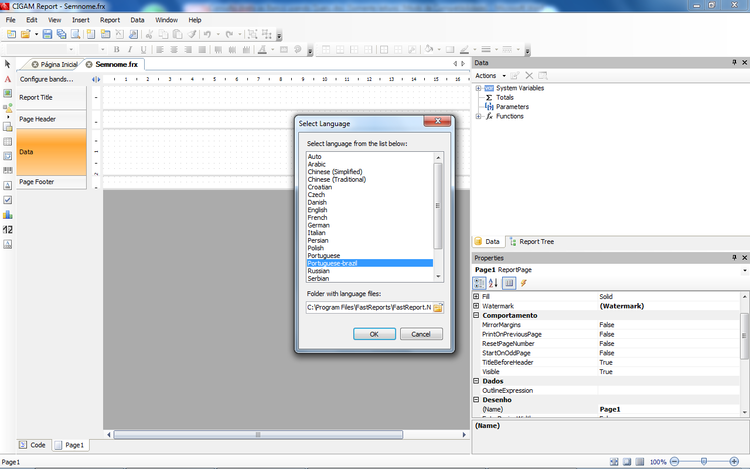750x469 pixels.
Task: Open the Insert menu
Action: click(x=81, y=20)
